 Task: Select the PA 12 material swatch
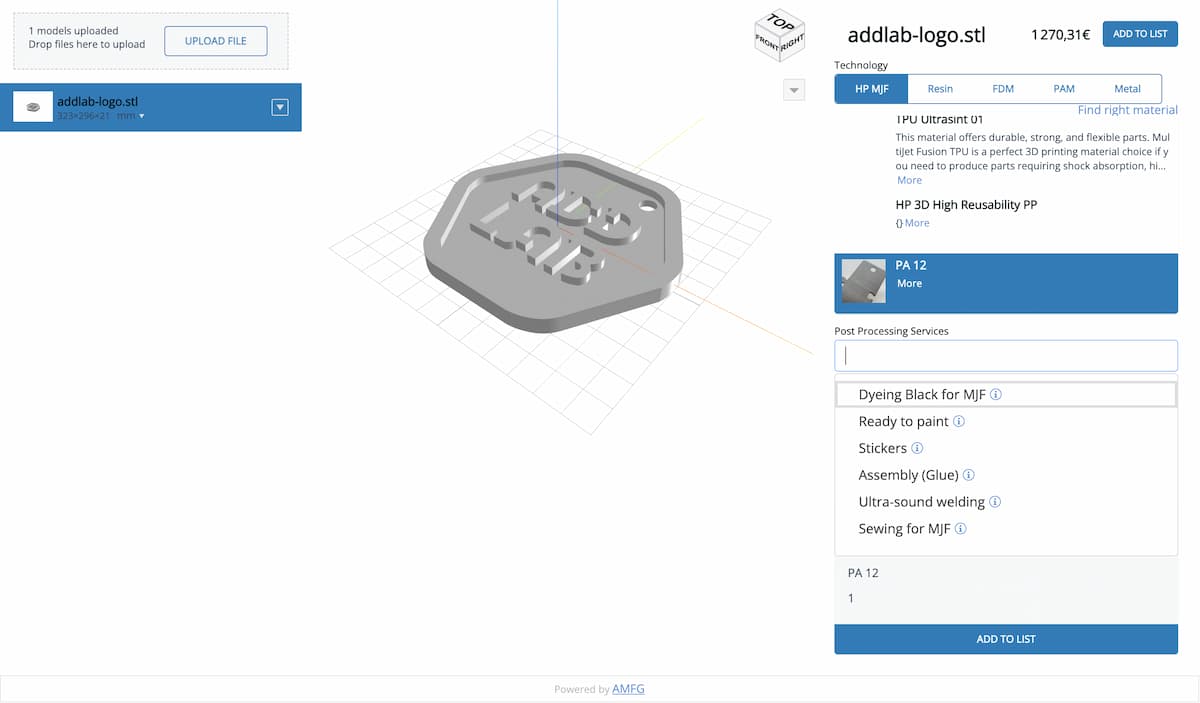tap(863, 281)
